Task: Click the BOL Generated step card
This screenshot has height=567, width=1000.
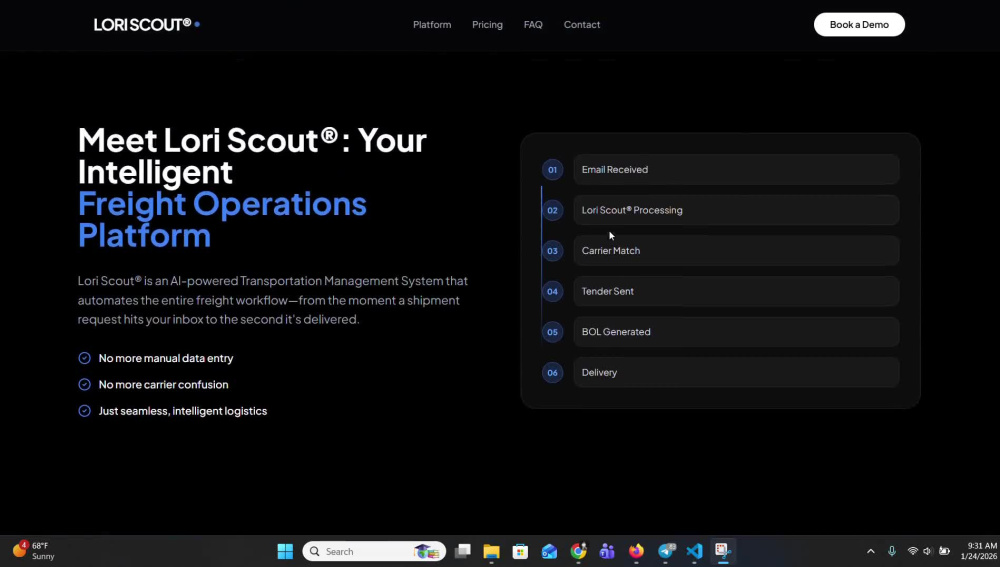Action: (736, 332)
